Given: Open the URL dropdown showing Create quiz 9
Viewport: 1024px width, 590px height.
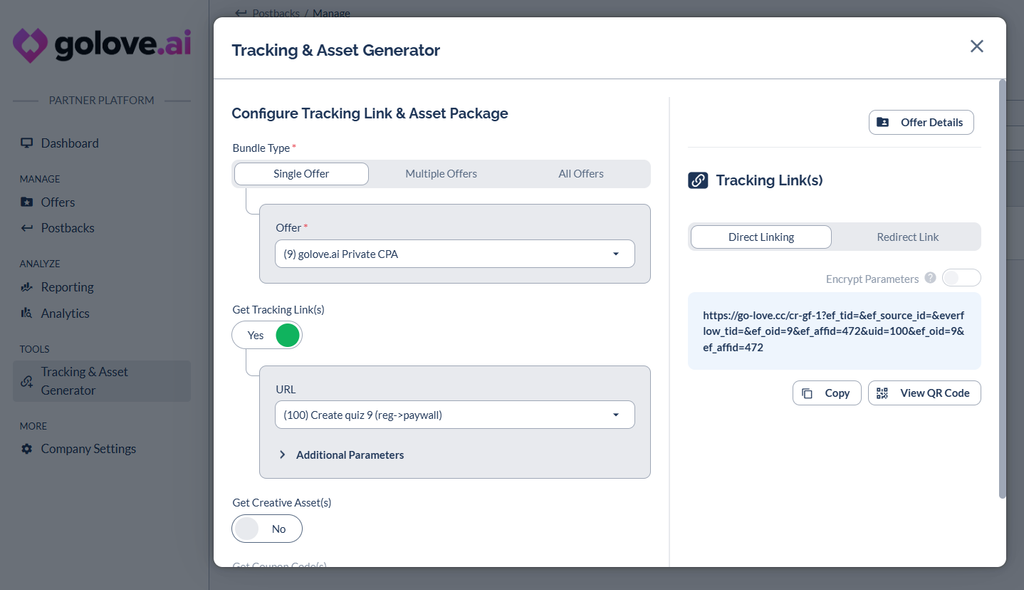Looking at the screenshot, I should pyautogui.click(x=455, y=415).
